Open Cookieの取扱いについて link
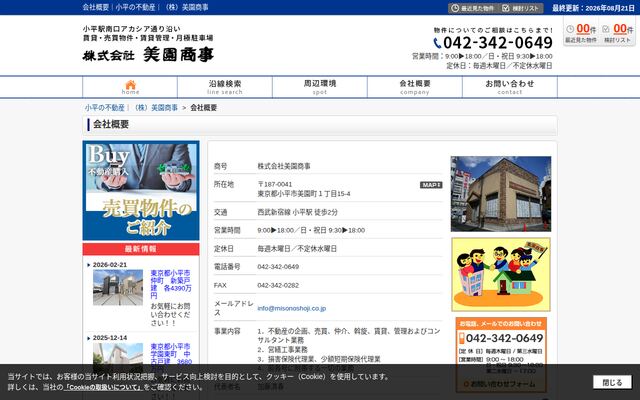Viewport: 640px width, 400px height. coord(104,387)
